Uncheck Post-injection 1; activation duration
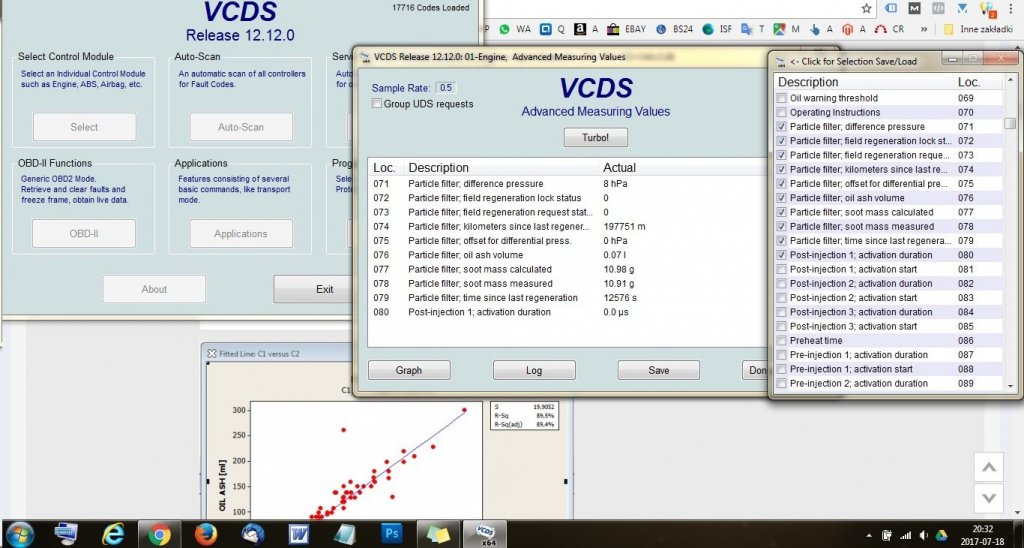This screenshot has height=548, width=1024. 782,255
